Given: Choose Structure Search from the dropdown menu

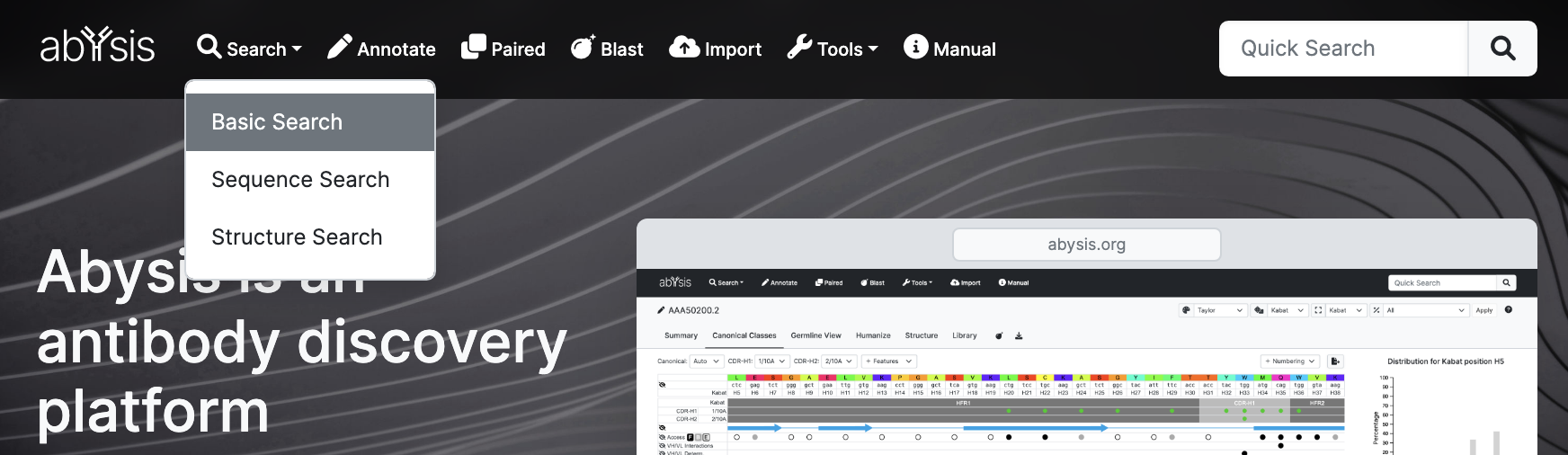Looking at the screenshot, I should 310,237.
